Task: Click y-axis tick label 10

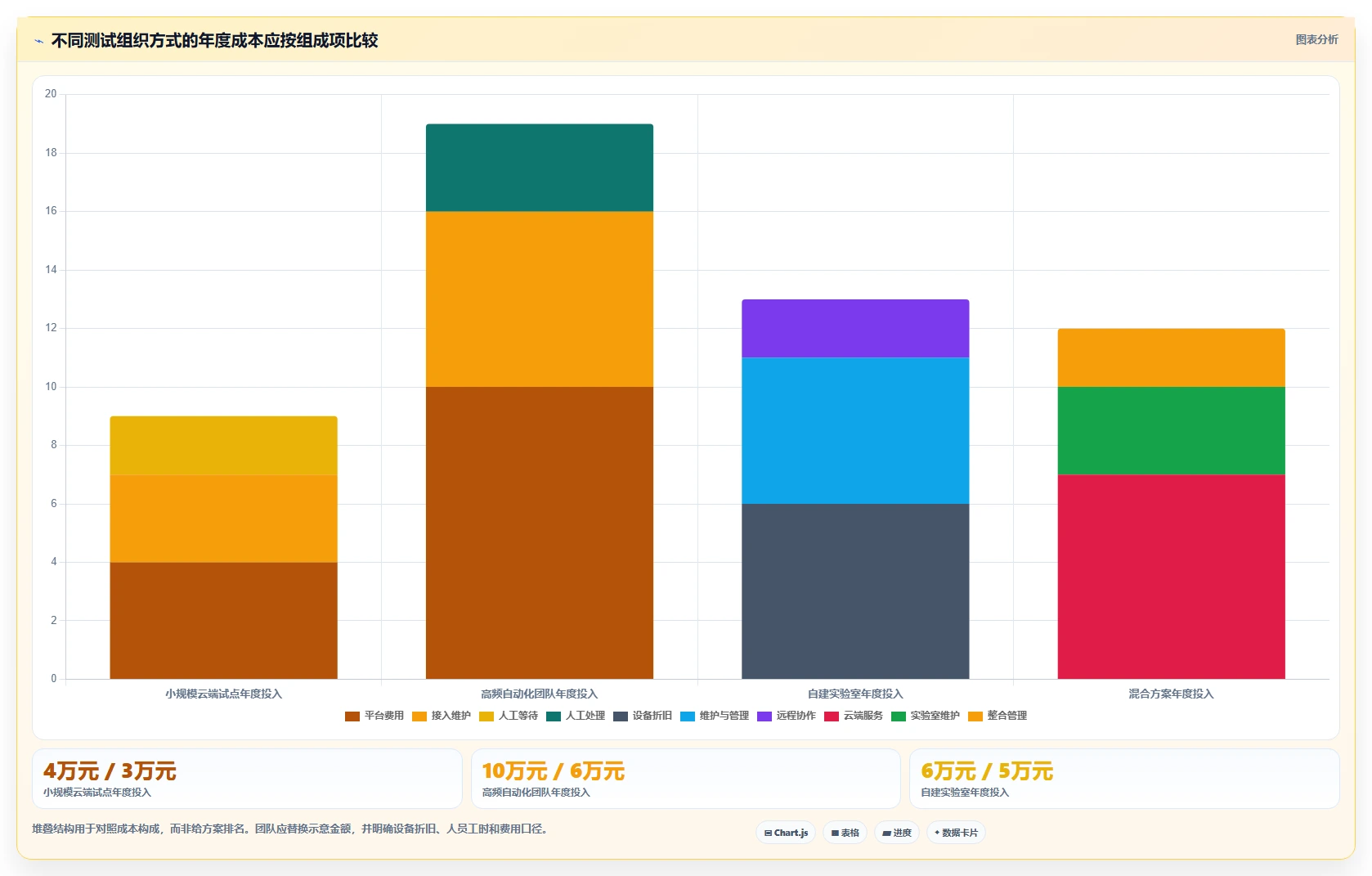Action: (x=51, y=387)
